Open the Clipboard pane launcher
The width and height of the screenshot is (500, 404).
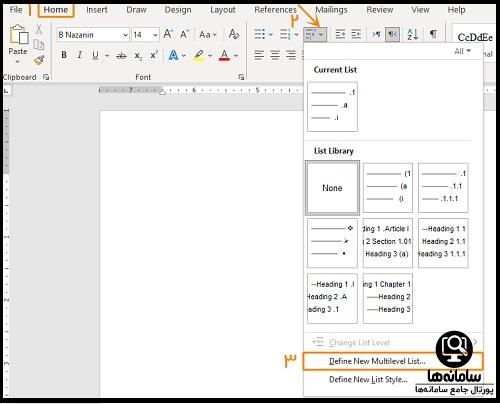pos(46,77)
